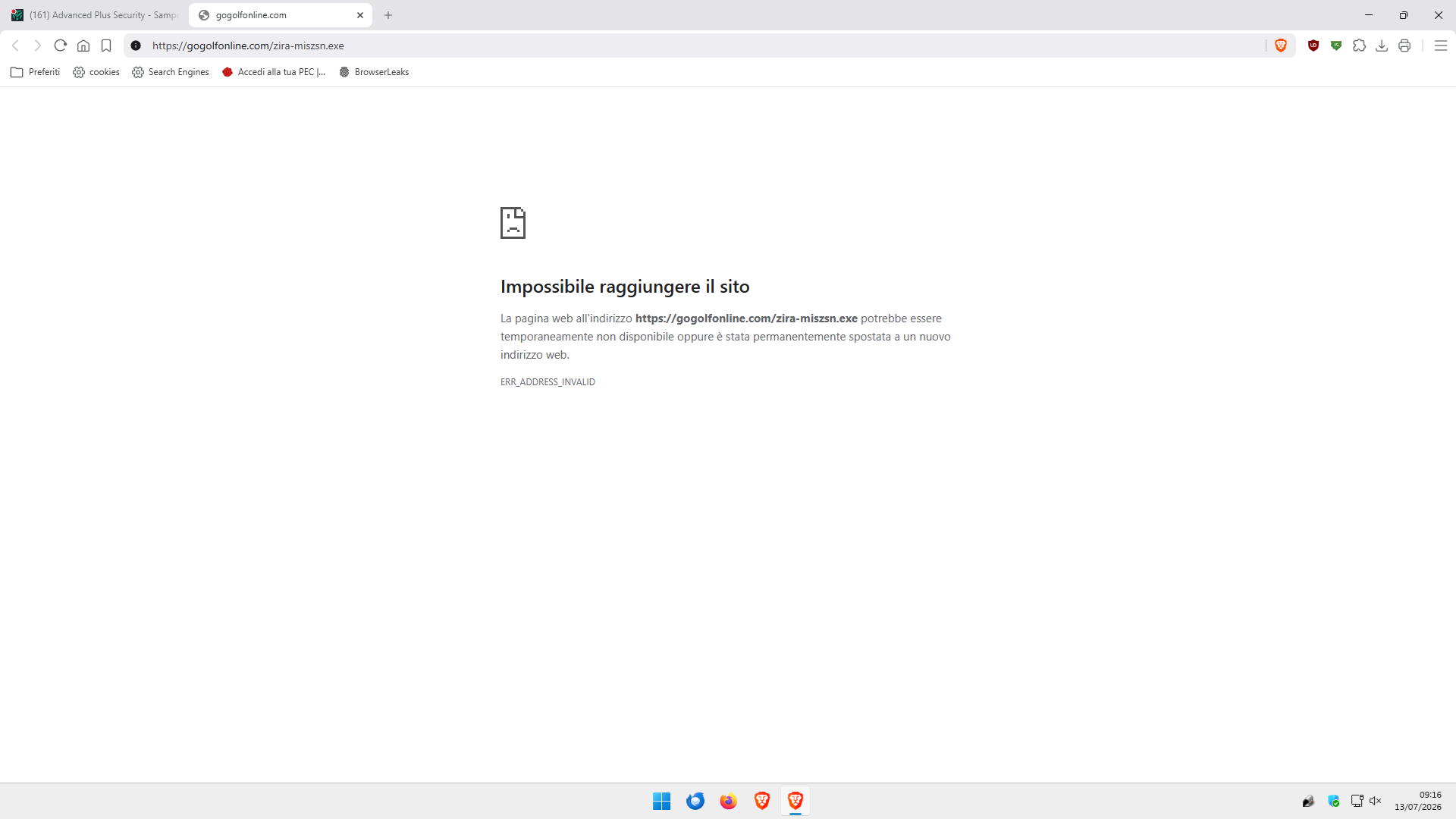The width and height of the screenshot is (1456, 819).
Task: Select the active Brave window taskbar icon
Action: [x=795, y=801]
